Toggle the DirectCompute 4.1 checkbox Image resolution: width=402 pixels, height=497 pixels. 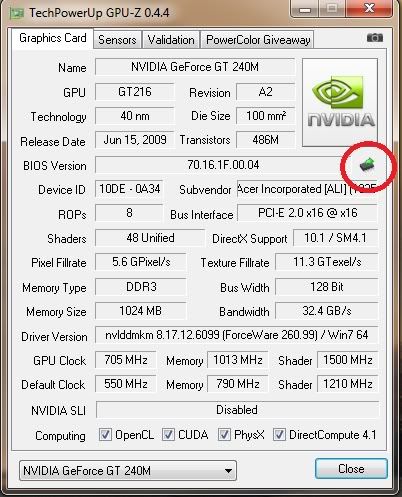(279, 435)
